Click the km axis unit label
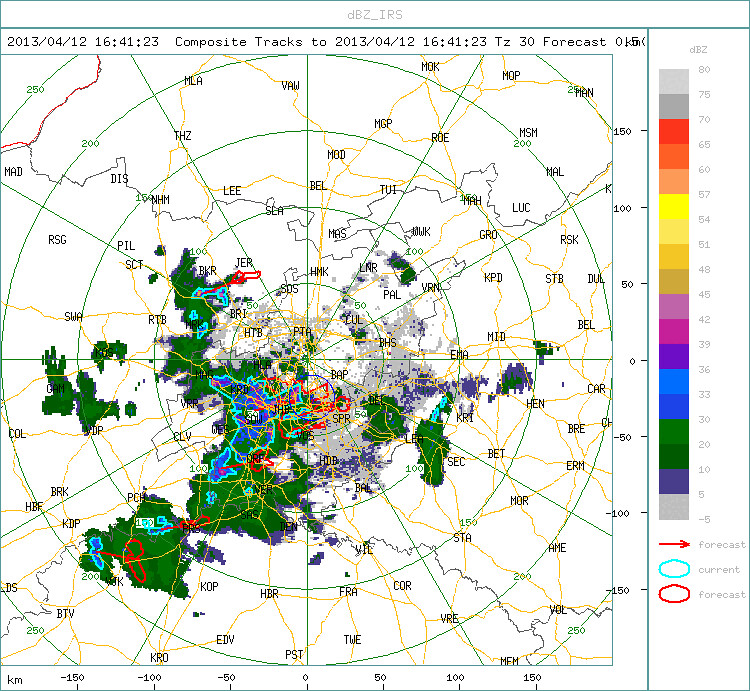750x691 pixels. pyautogui.click(x=15, y=680)
